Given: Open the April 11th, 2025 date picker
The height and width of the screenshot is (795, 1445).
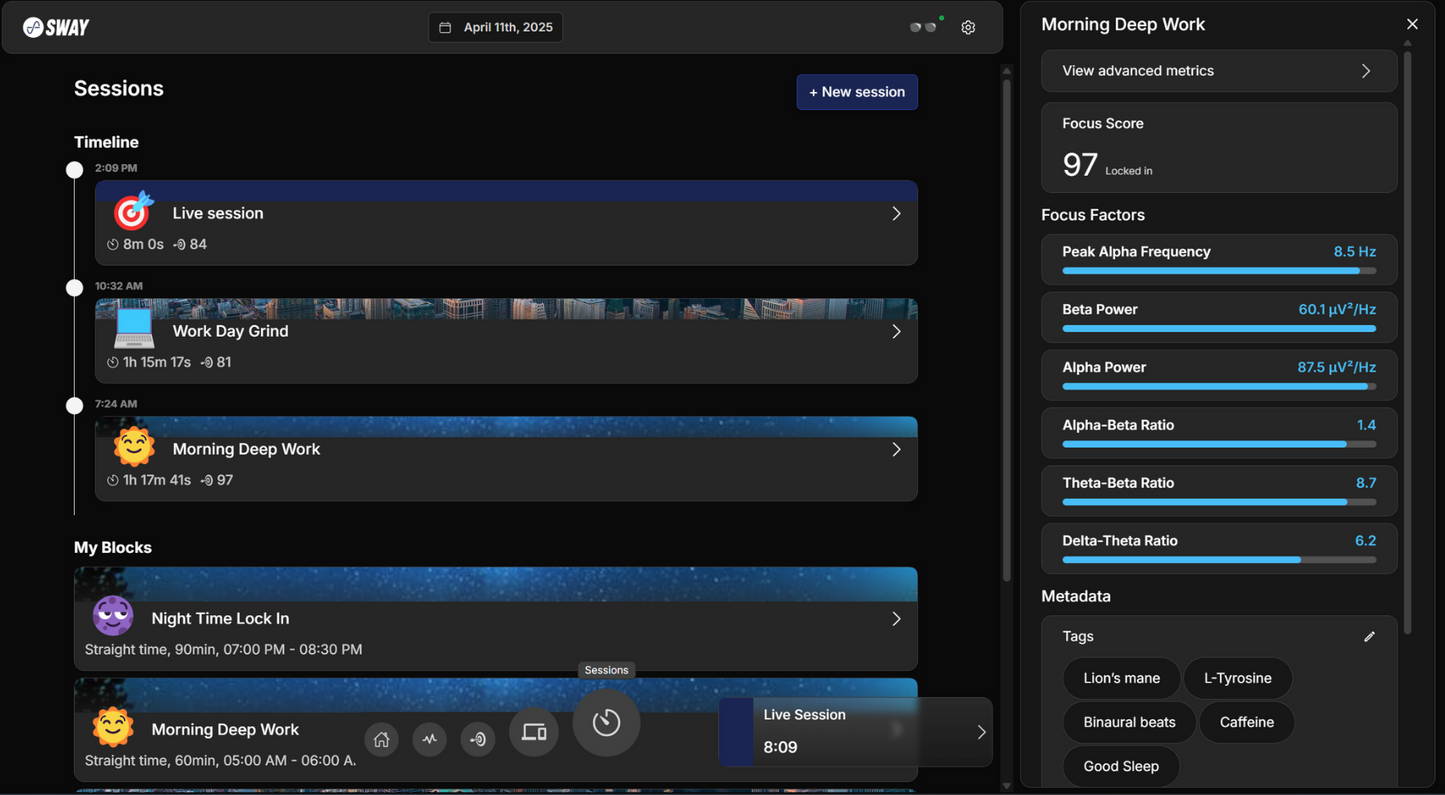Looking at the screenshot, I should tap(496, 28).
